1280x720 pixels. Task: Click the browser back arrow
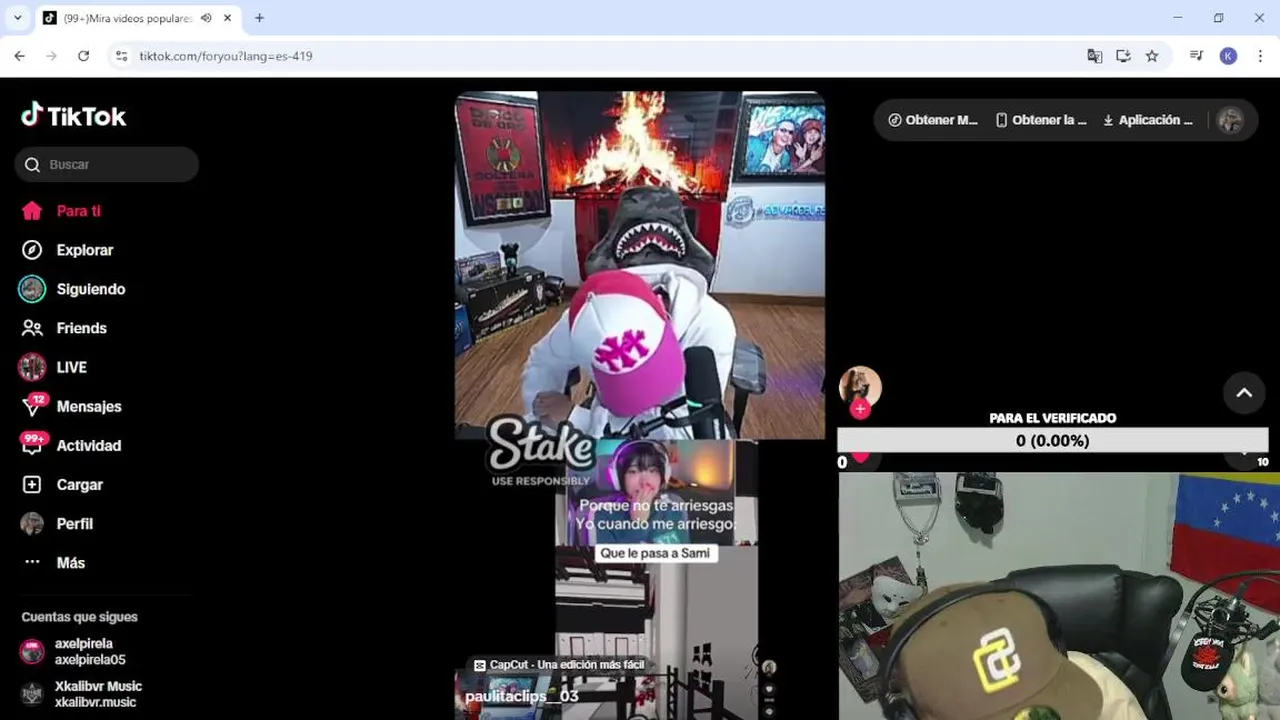(x=19, y=56)
